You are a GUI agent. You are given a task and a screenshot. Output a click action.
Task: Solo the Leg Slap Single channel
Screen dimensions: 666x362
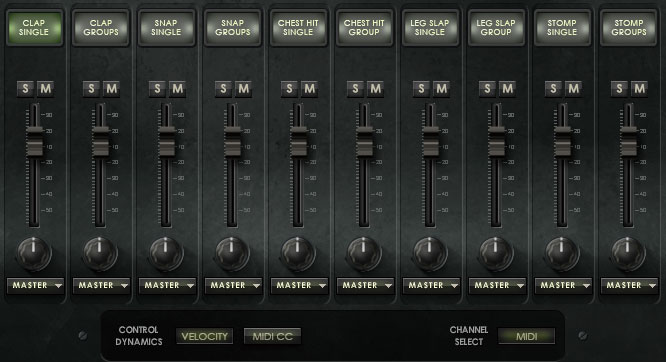pyautogui.click(x=421, y=89)
